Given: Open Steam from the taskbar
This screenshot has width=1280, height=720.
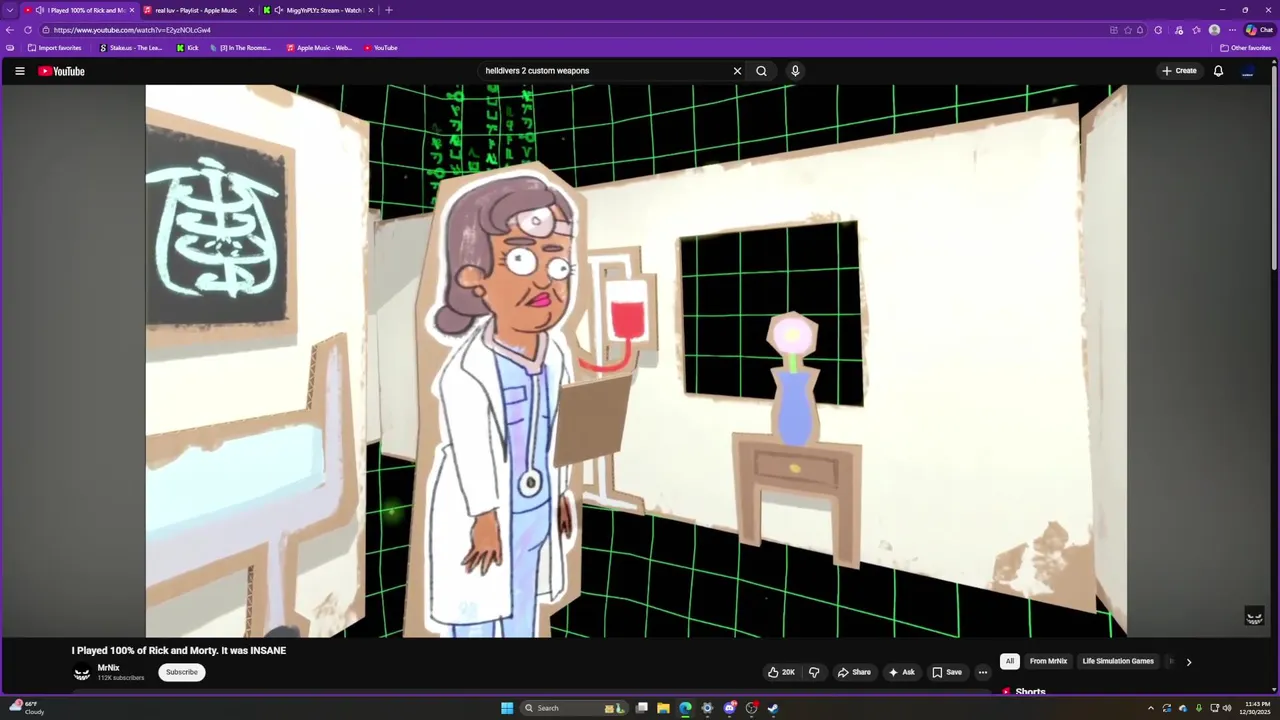Looking at the screenshot, I should [773, 708].
